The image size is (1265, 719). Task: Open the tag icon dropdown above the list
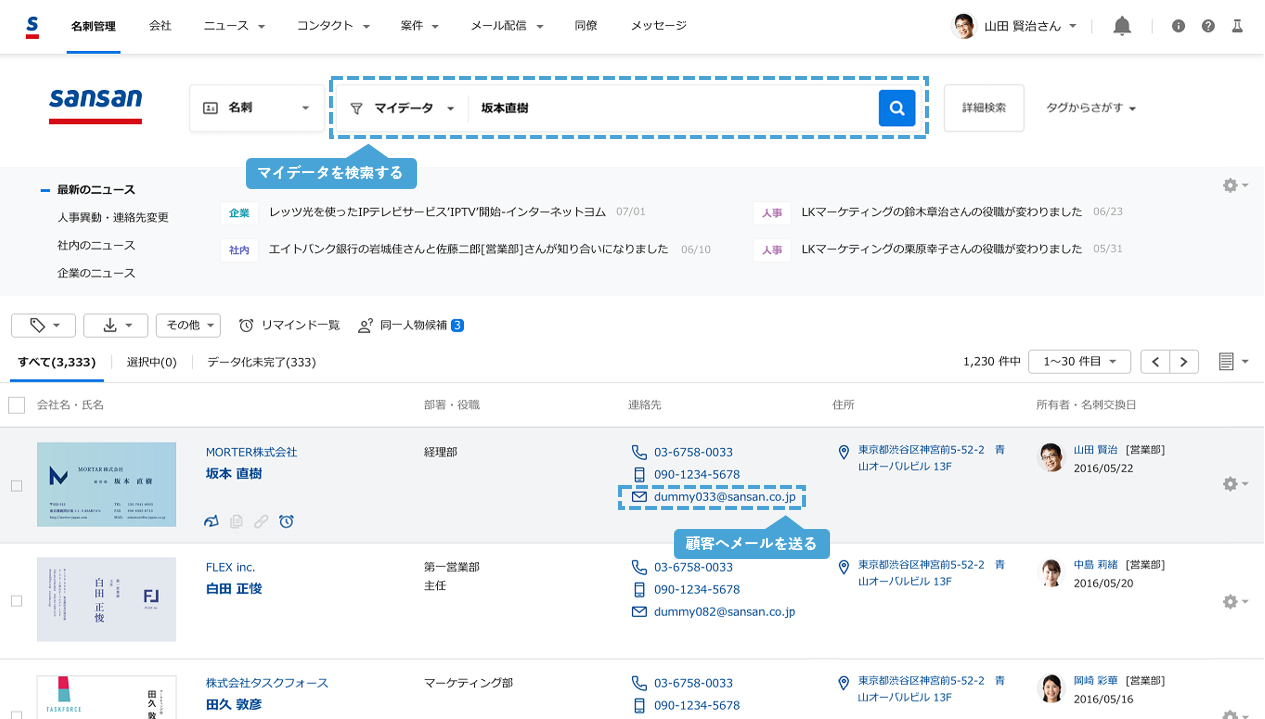pos(43,325)
